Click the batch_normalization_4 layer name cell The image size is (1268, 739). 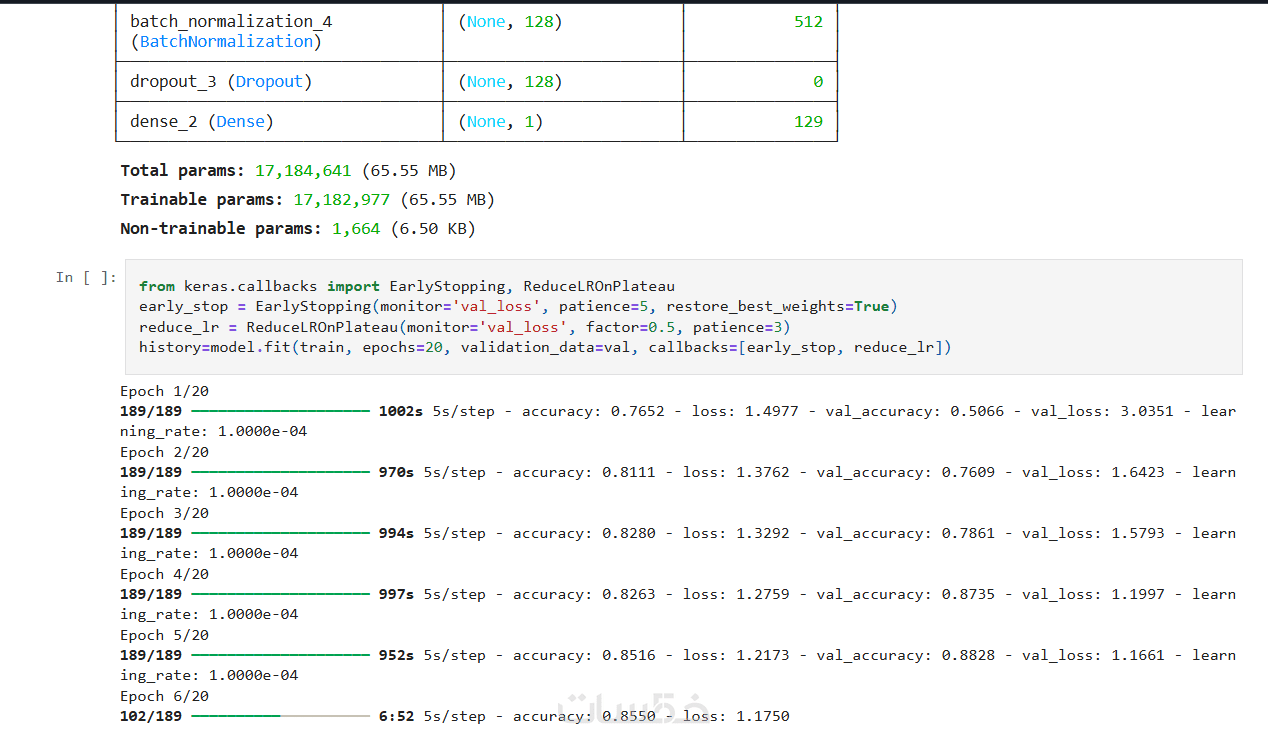click(279, 32)
